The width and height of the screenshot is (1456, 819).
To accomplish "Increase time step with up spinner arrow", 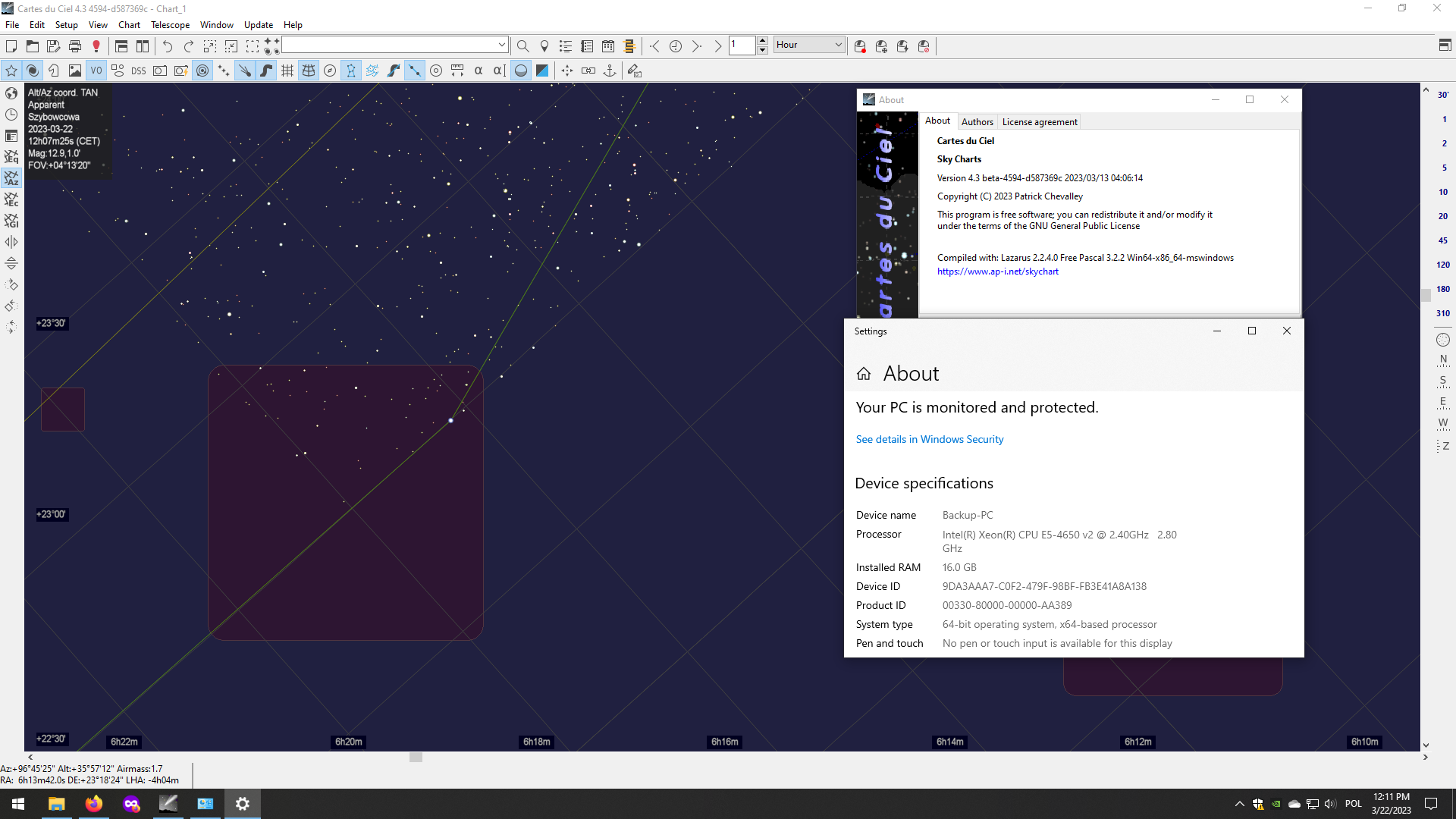I will [762, 41].
